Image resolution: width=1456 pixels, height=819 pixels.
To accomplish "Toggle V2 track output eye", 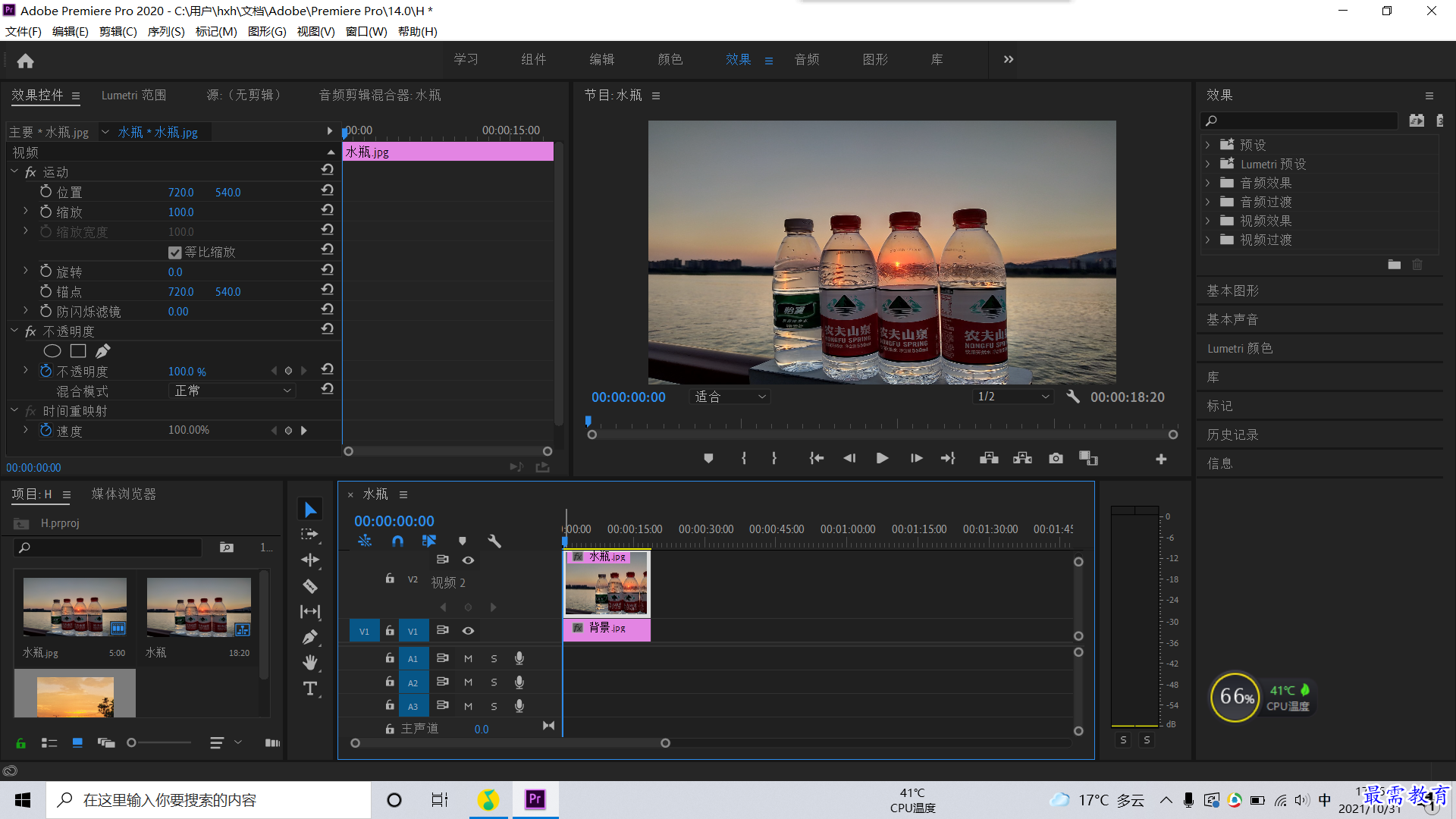I will pos(468,560).
